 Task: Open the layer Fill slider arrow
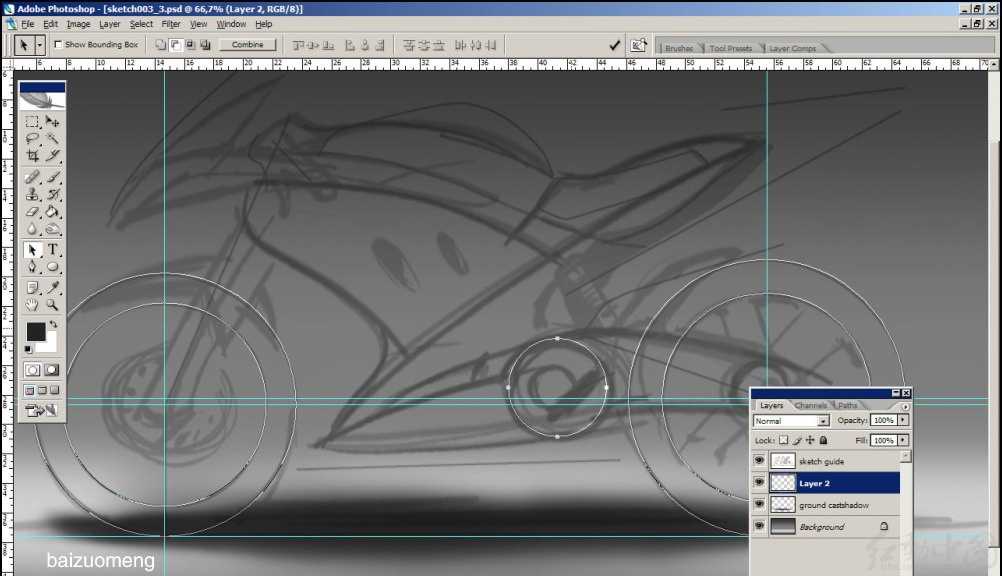pyautogui.click(x=904, y=440)
